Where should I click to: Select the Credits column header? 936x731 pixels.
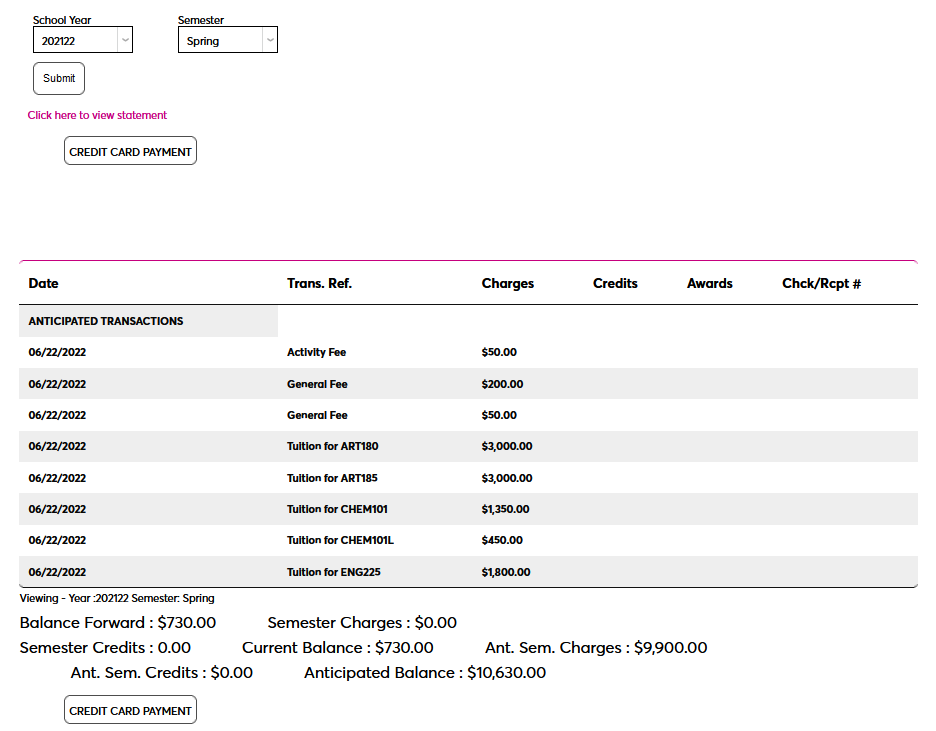[615, 284]
